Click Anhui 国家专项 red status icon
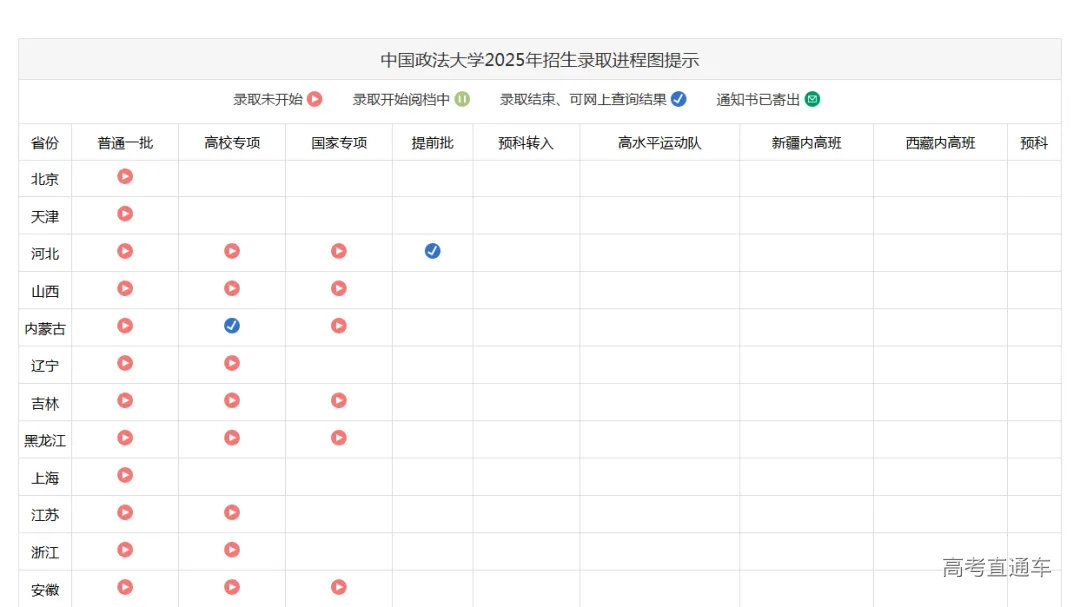 click(x=339, y=587)
